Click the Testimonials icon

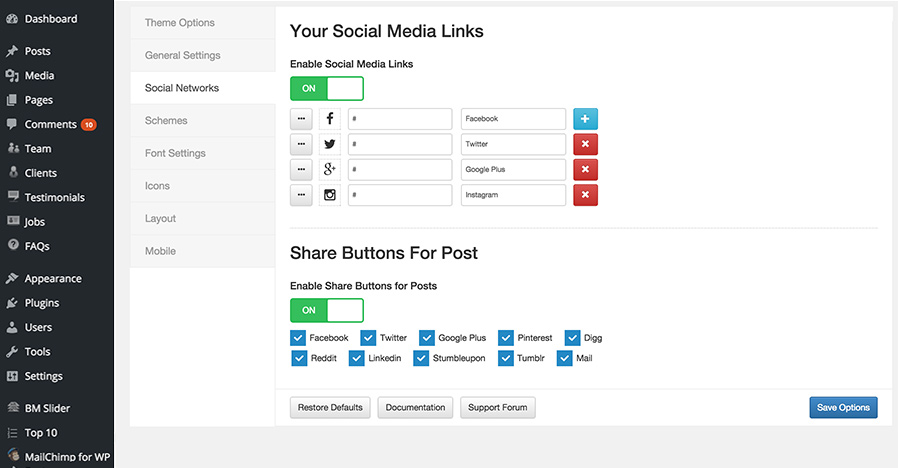tap(13, 196)
